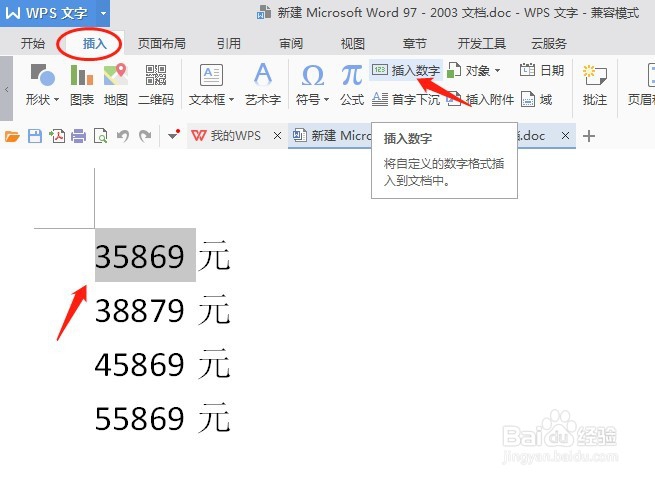Image resolution: width=655 pixels, height=480 pixels.
Task: Switch to the 开始 tab
Action: coord(33,43)
